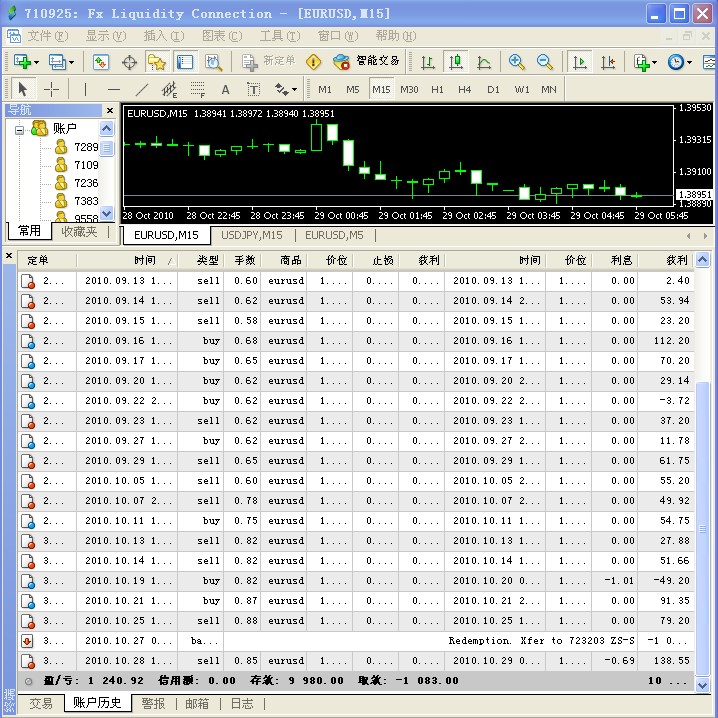Switch chart to bar chart display

pos(428,62)
